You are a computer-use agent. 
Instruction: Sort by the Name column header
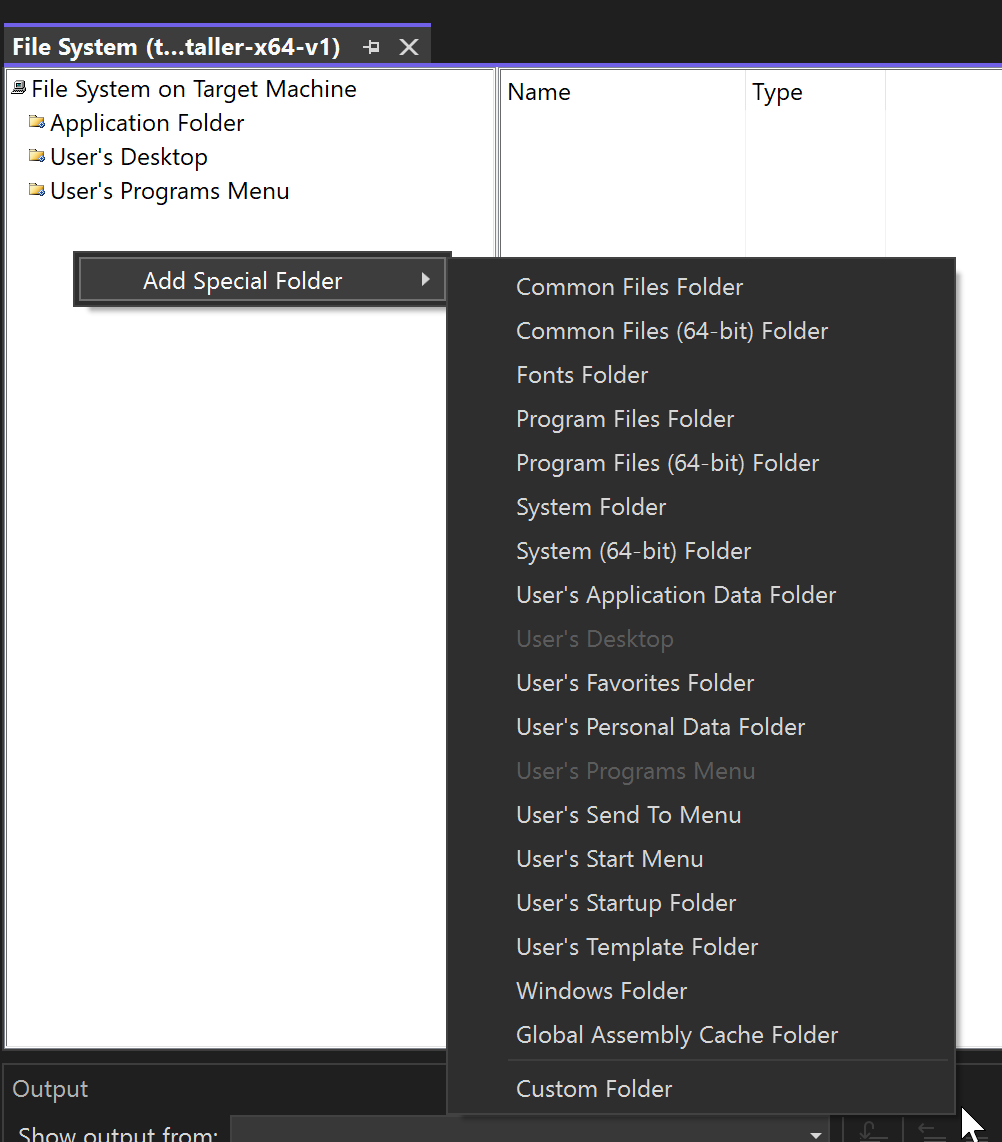(539, 92)
